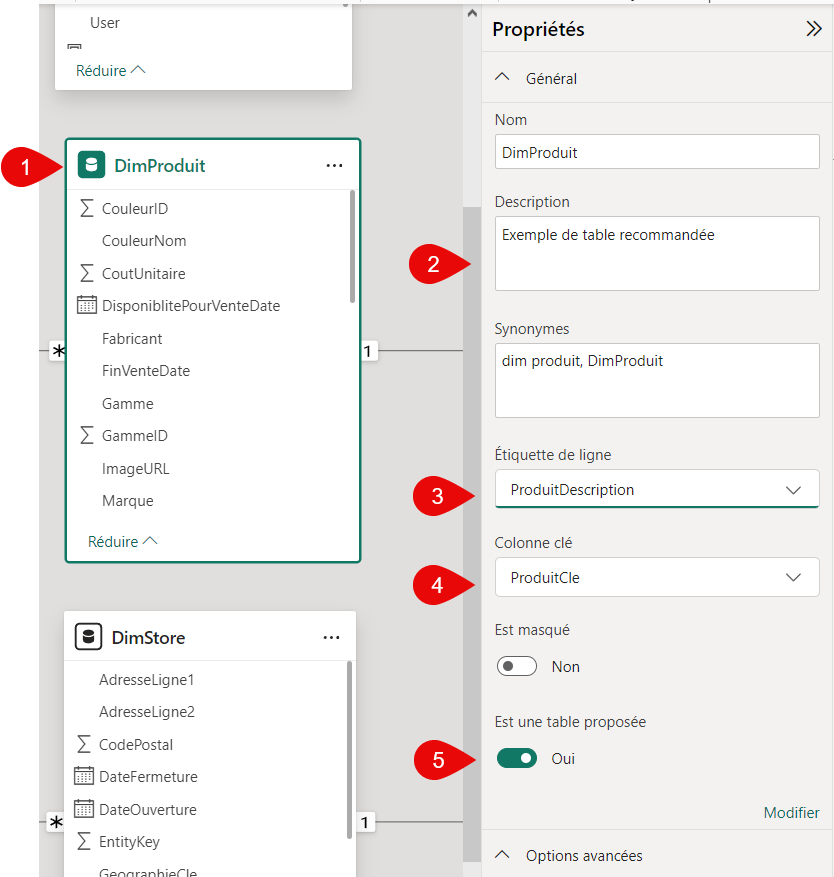Click sigma icon next to CoutUnitaire
Image resolution: width=834 pixels, height=877 pixels.
click(87, 273)
